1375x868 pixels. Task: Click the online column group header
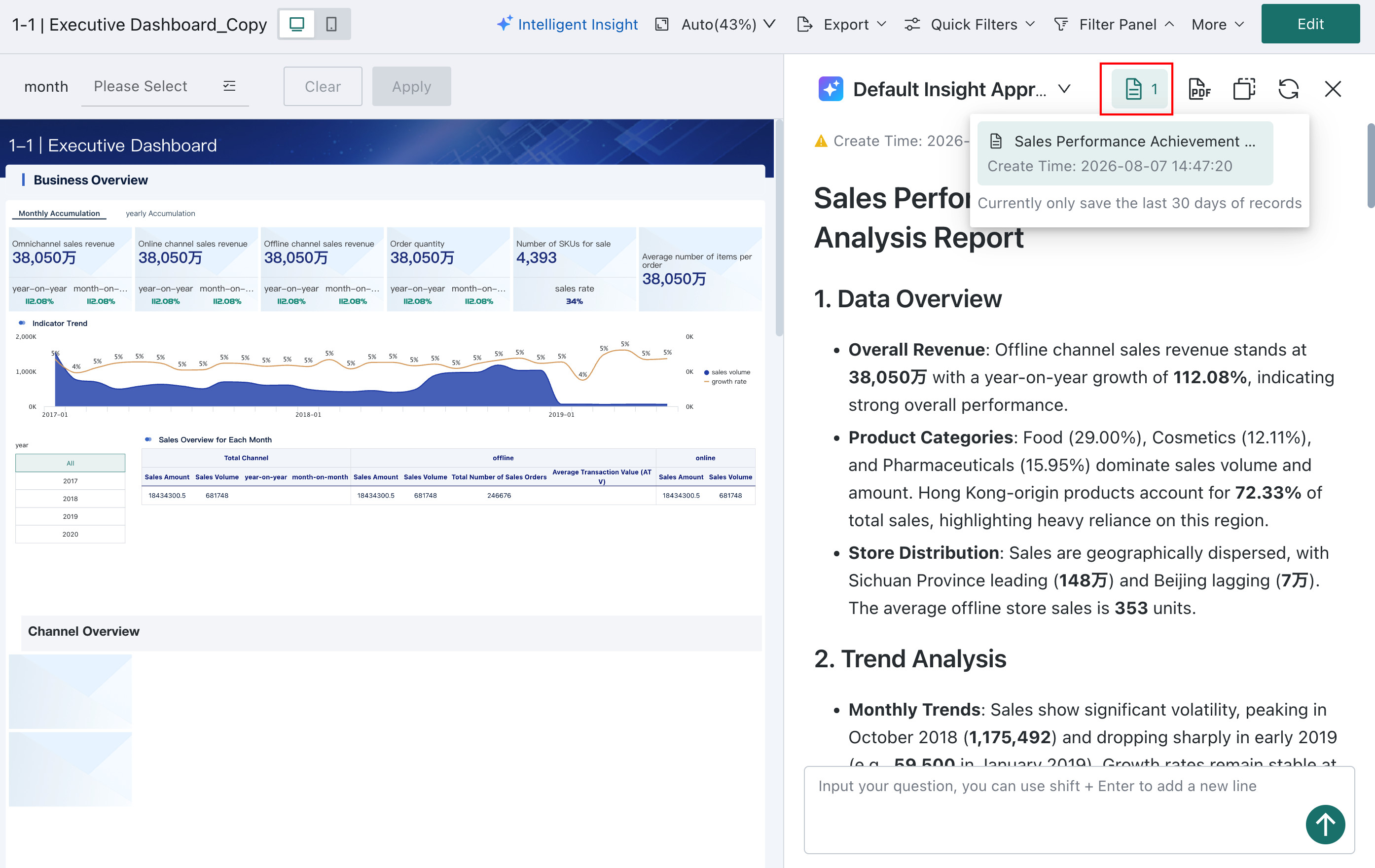[705, 457]
